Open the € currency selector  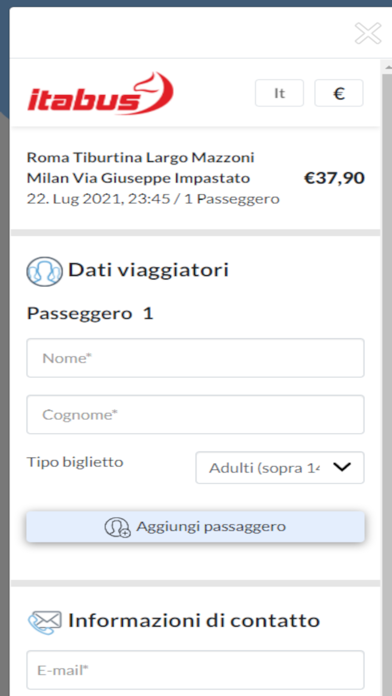click(x=339, y=93)
